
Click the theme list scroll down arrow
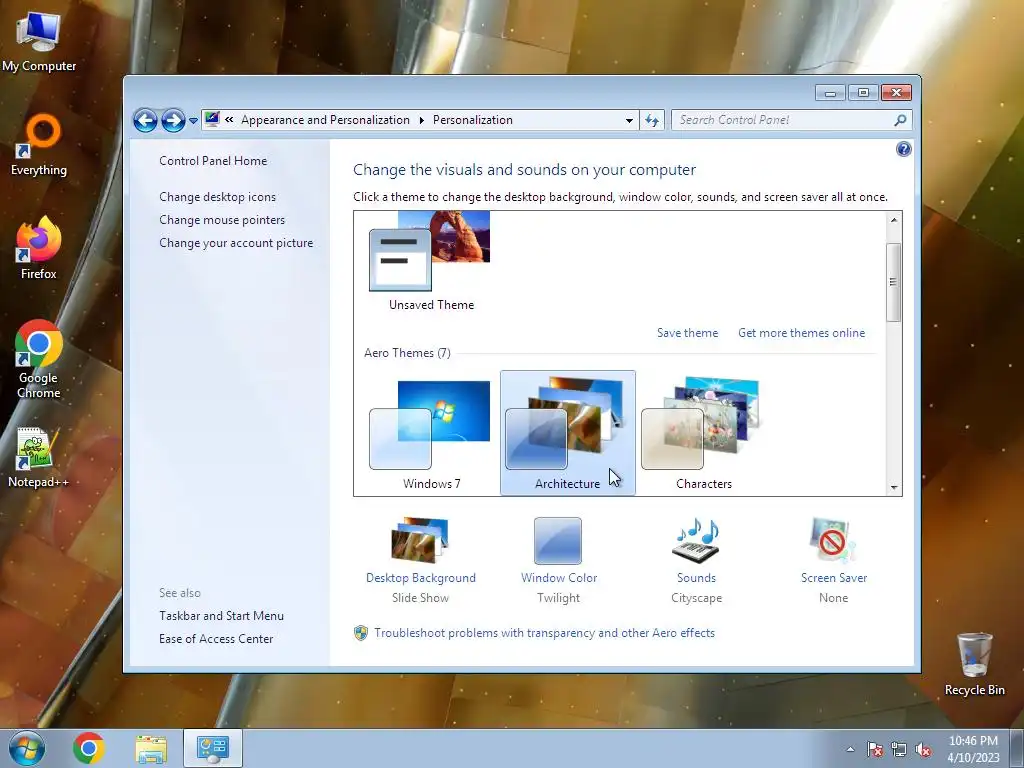(x=894, y=487)
